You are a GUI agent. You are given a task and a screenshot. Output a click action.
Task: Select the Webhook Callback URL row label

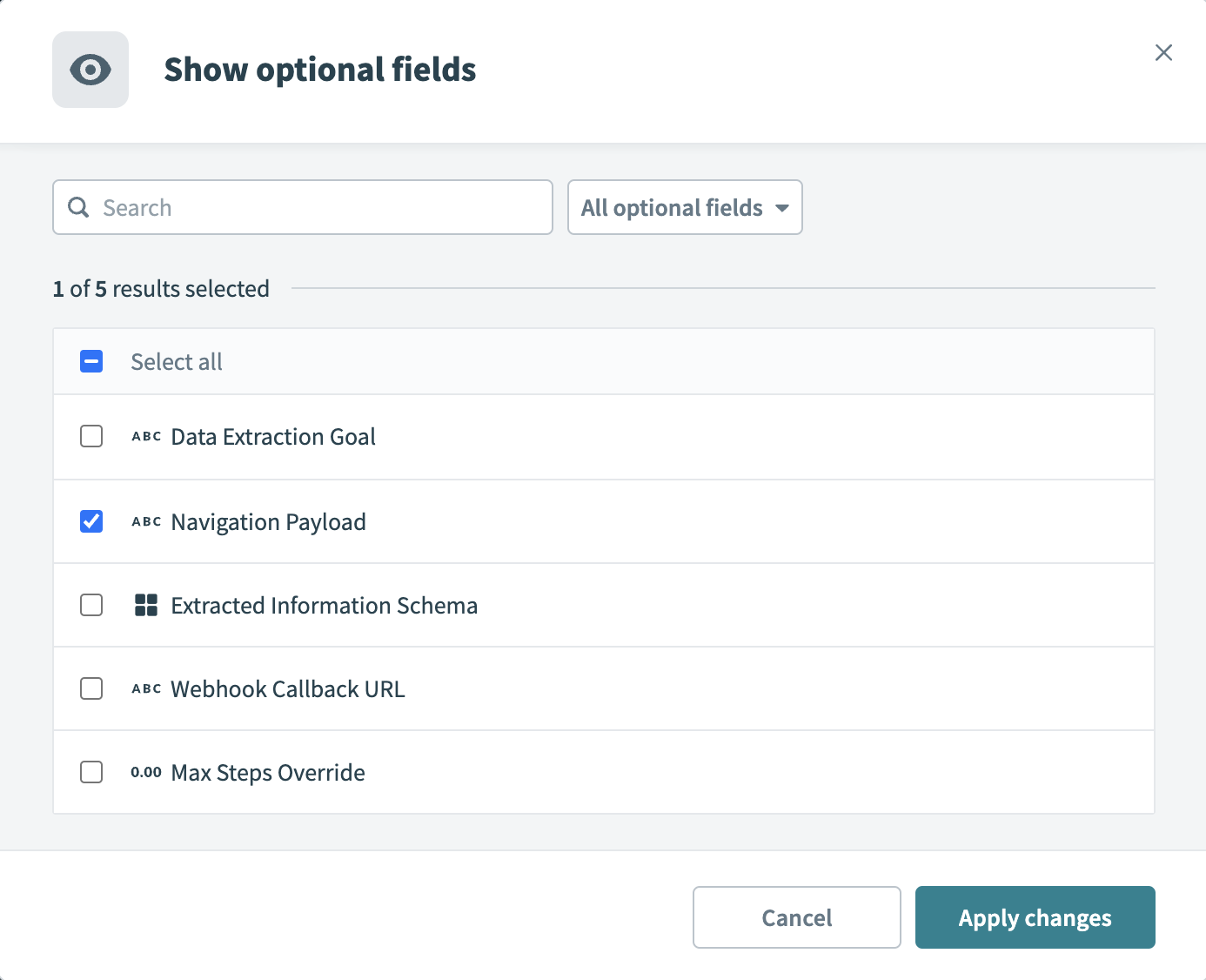point(288,689)
